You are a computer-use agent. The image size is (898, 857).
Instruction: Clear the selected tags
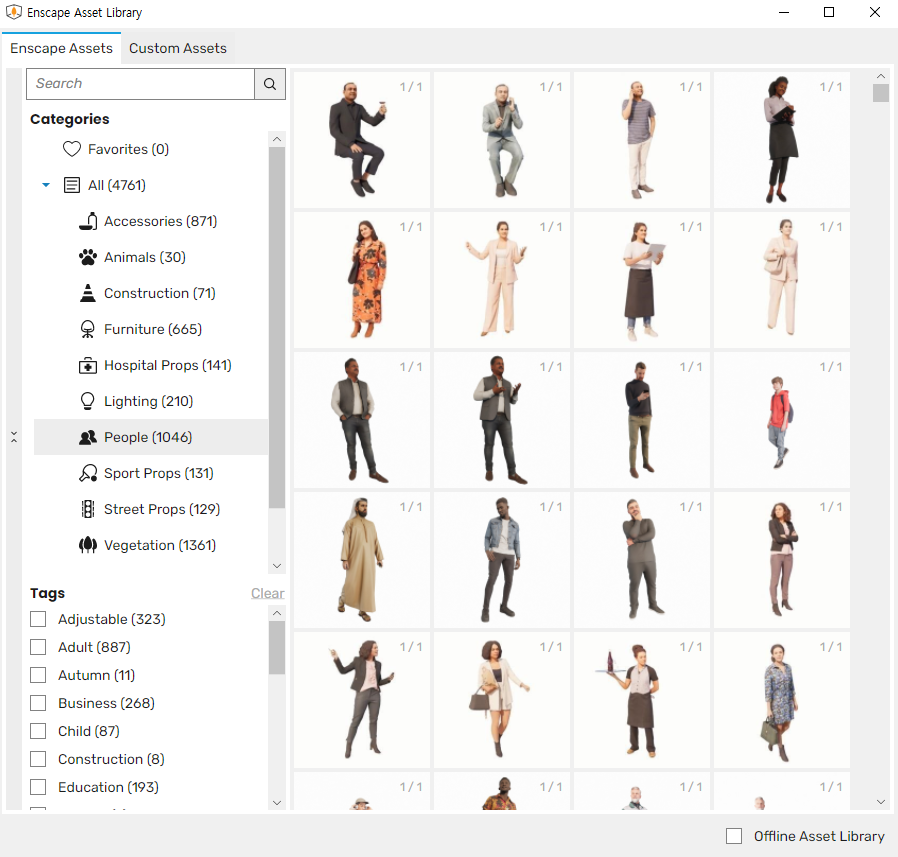point(267,593)
